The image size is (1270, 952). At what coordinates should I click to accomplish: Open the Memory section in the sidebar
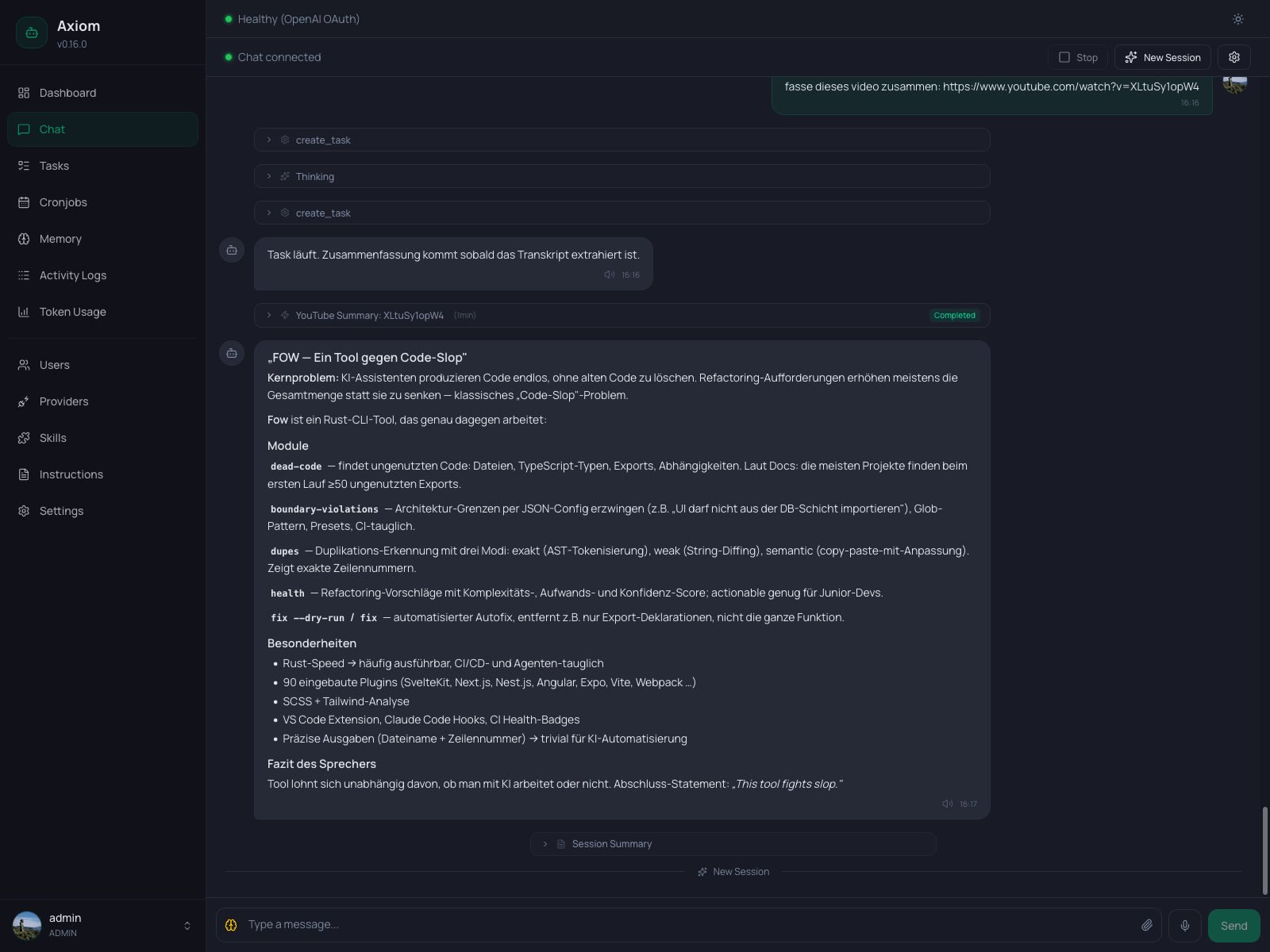[x=60, y=239]
